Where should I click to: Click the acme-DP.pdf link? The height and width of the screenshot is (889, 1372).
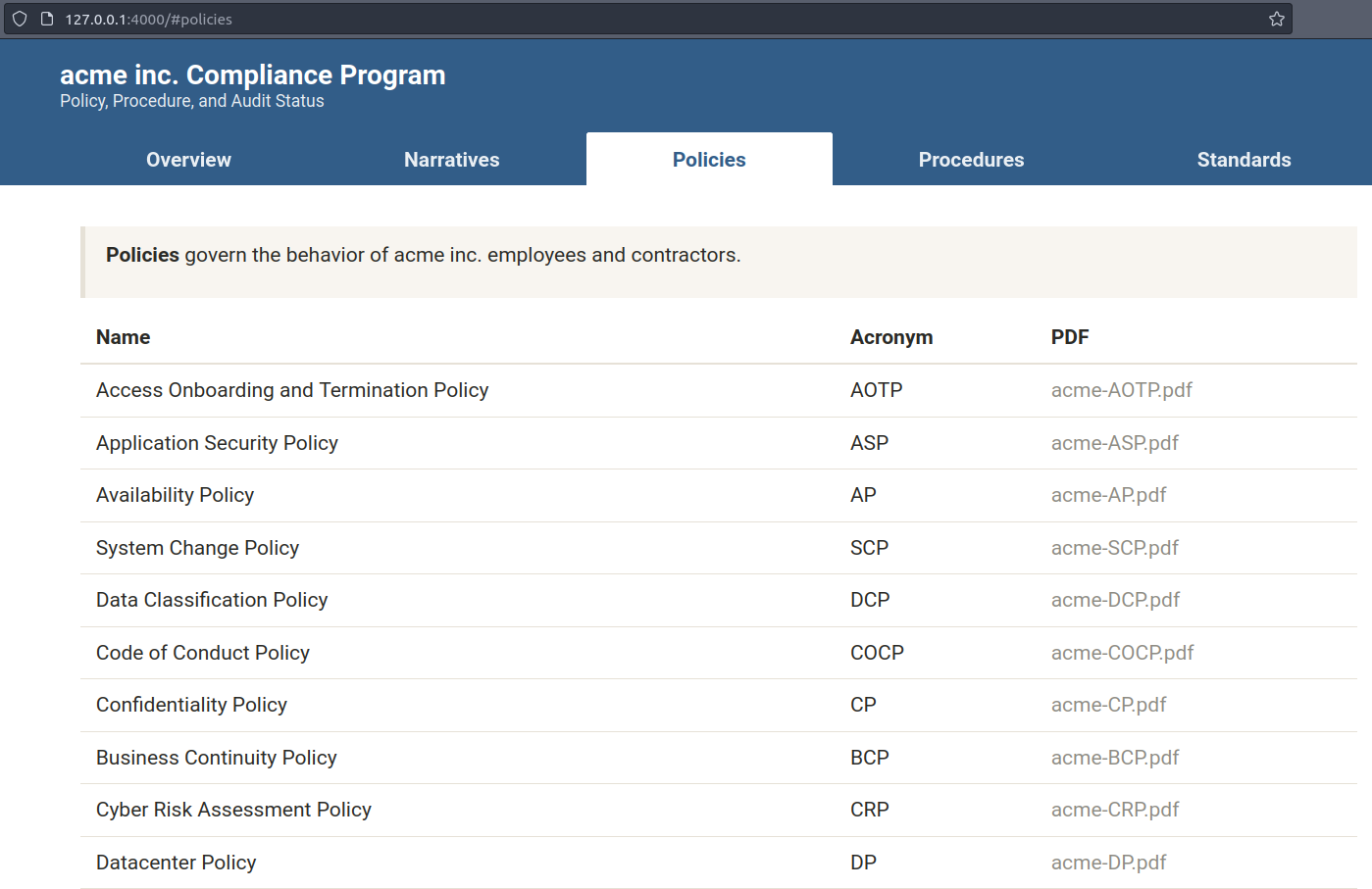pyautogui.click(x=1108, y=863)
